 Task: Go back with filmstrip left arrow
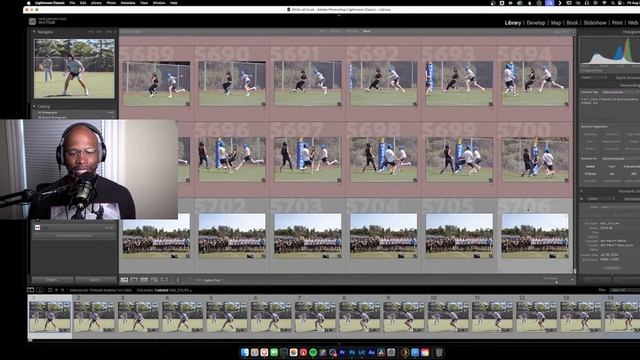pos(57,290)
